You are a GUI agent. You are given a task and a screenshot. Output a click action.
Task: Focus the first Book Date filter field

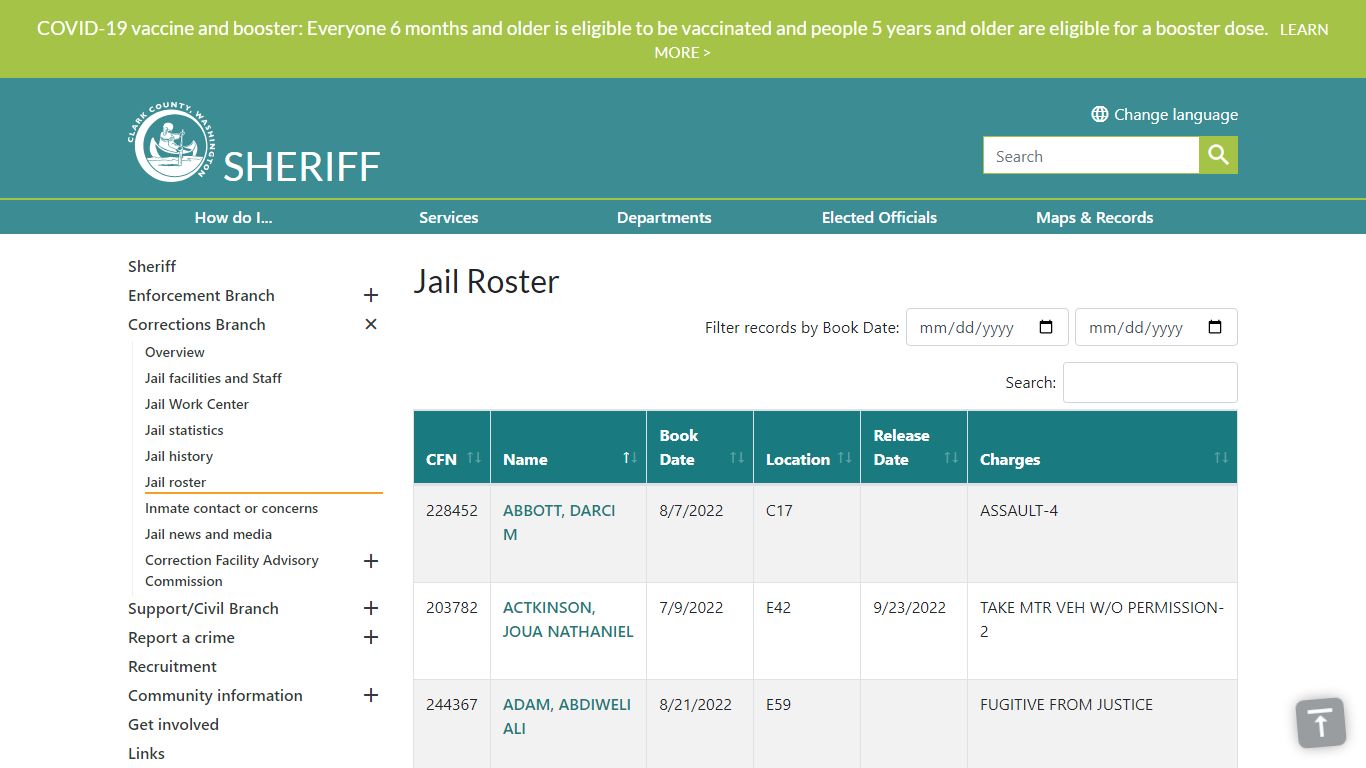(x=987, y=327)
